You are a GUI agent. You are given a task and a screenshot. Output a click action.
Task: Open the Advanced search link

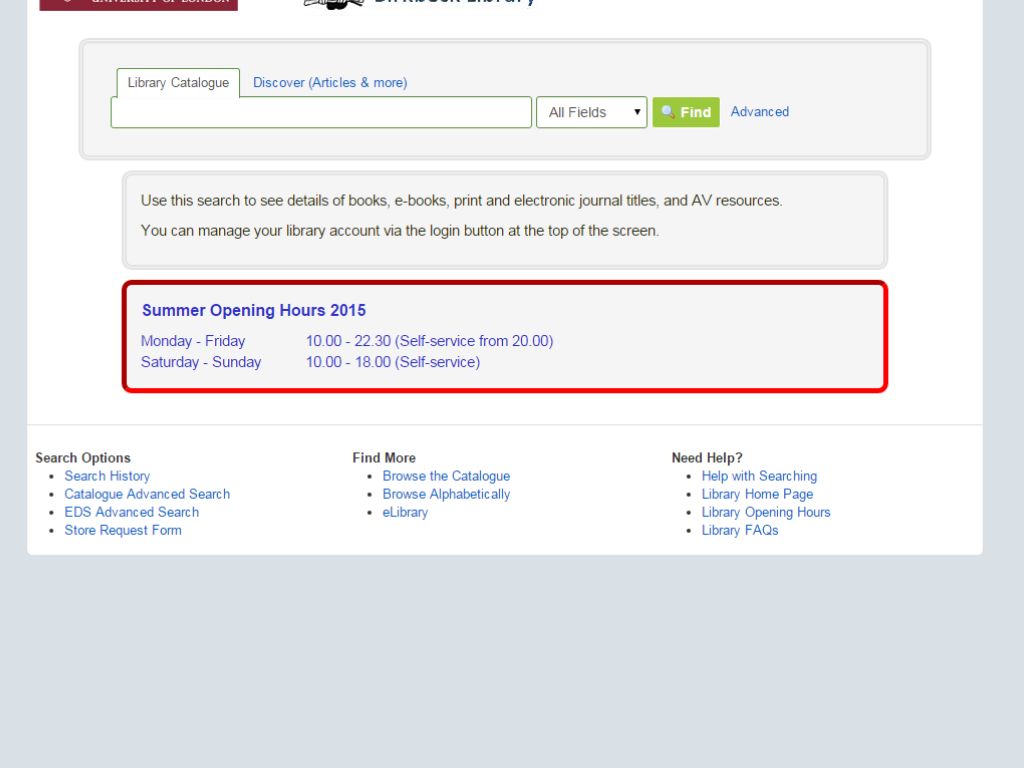tap(759, 112)
